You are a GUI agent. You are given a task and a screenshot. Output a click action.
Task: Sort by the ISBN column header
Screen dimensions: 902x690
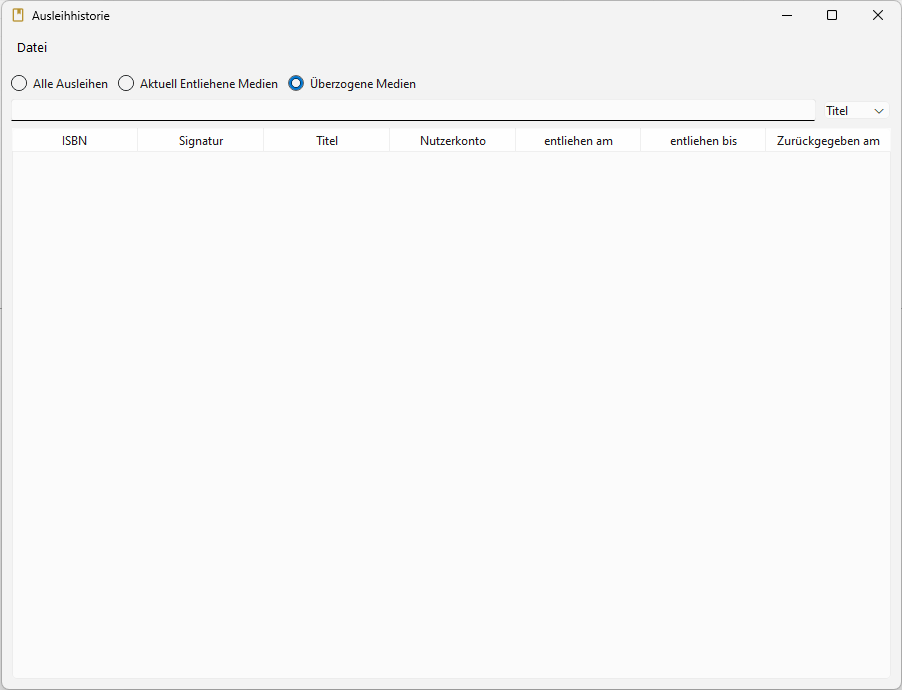[x=75, y=141]
